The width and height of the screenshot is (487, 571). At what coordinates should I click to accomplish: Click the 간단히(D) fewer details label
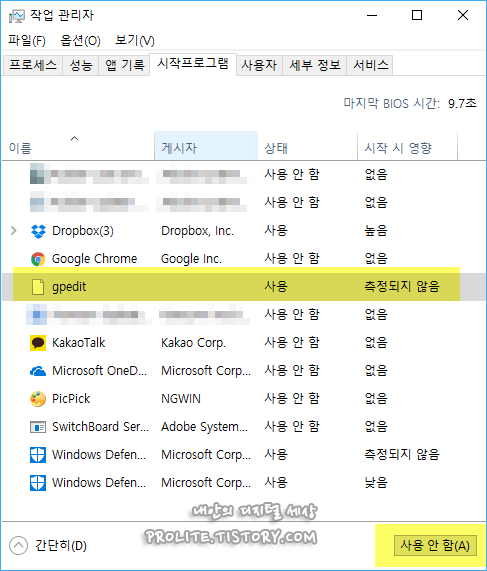pos(61,546)
